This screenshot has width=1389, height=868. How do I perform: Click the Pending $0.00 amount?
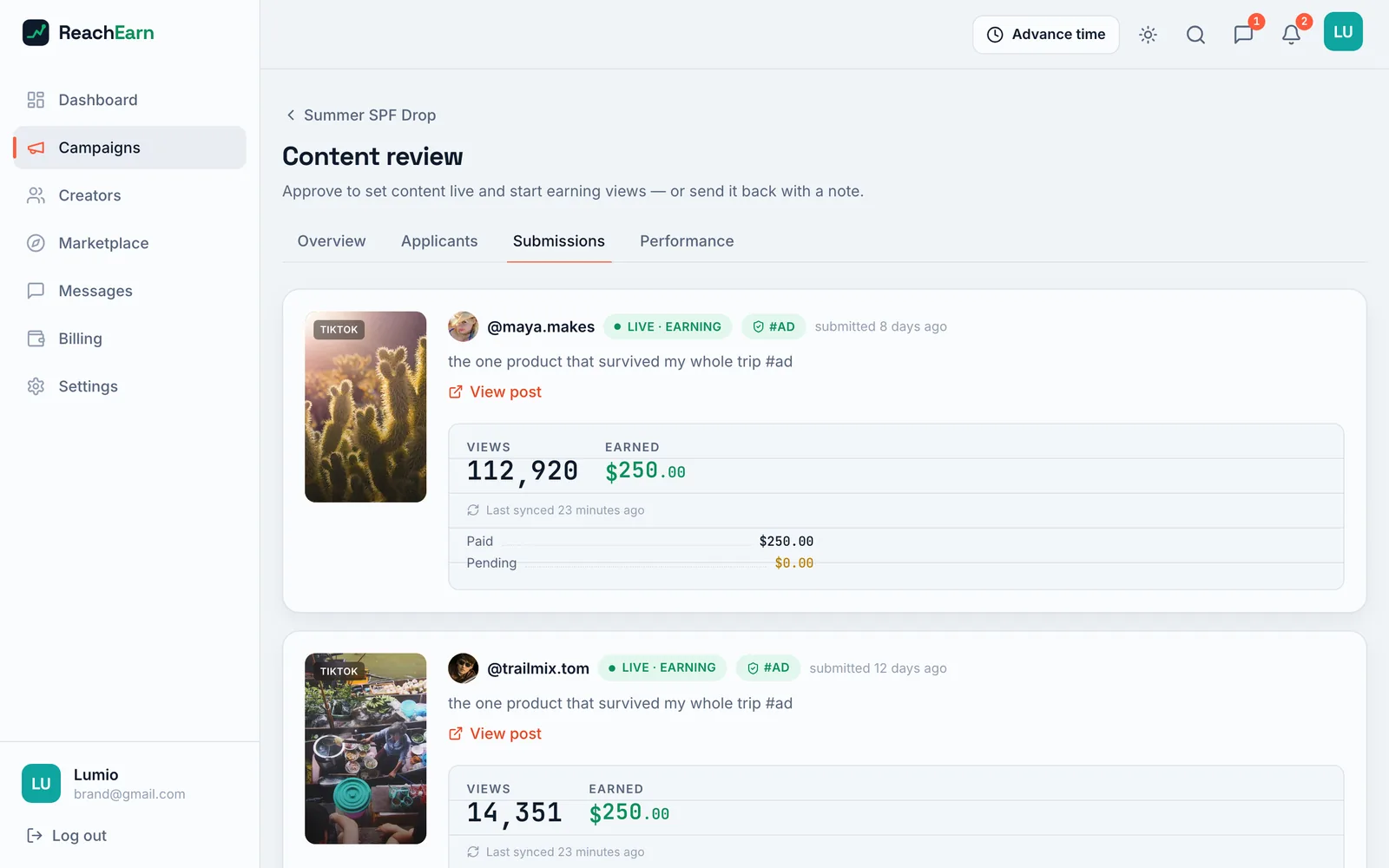pyautogui.click(x=794, y=563)
